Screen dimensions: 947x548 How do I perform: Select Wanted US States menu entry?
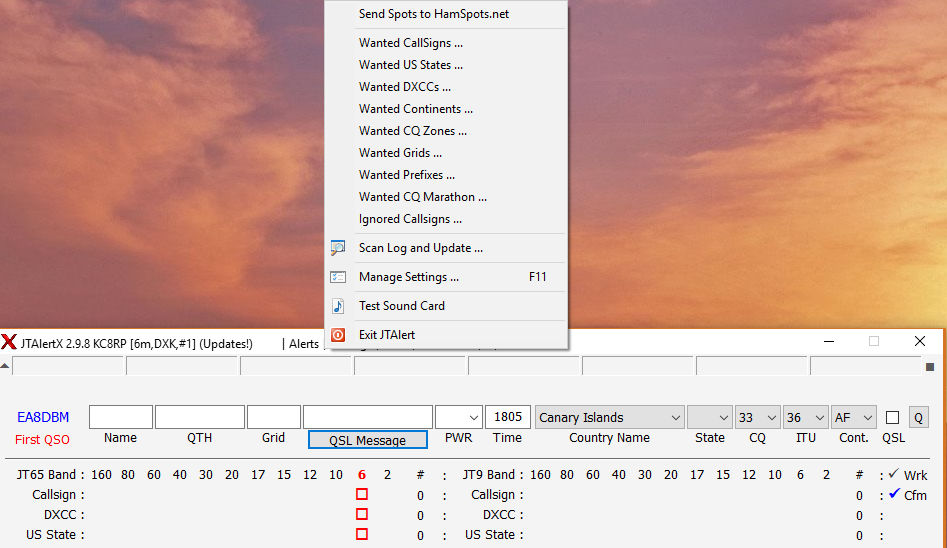[x=410, y=65]
